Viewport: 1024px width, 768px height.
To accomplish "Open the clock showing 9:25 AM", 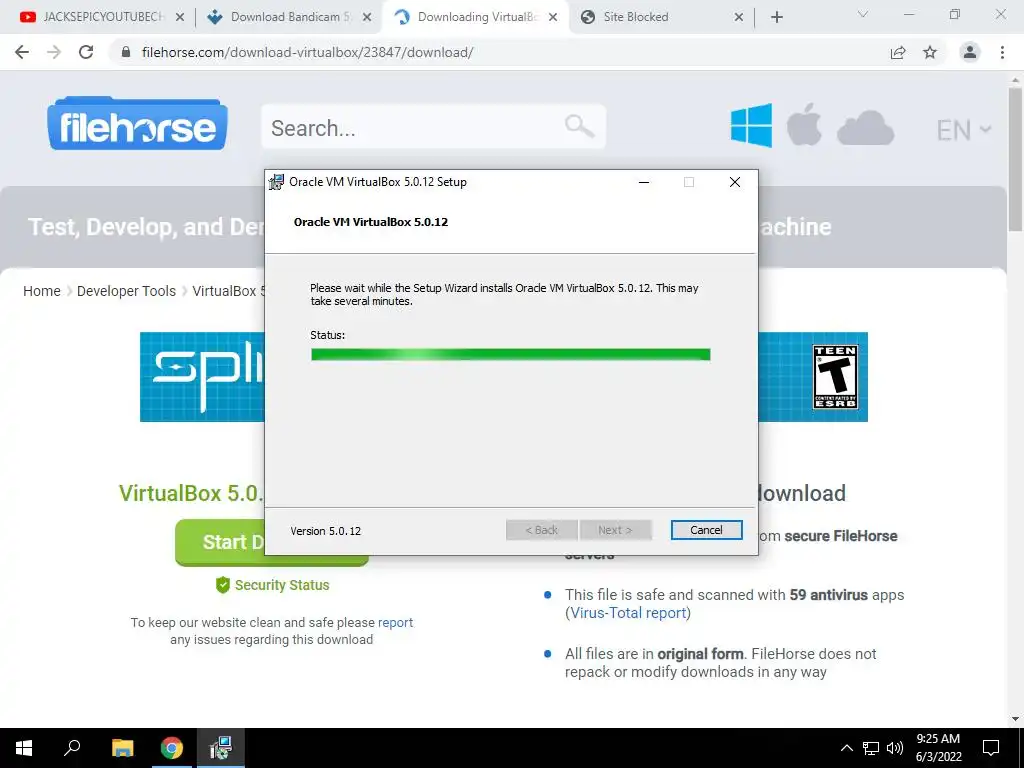I will click(938, 748).
